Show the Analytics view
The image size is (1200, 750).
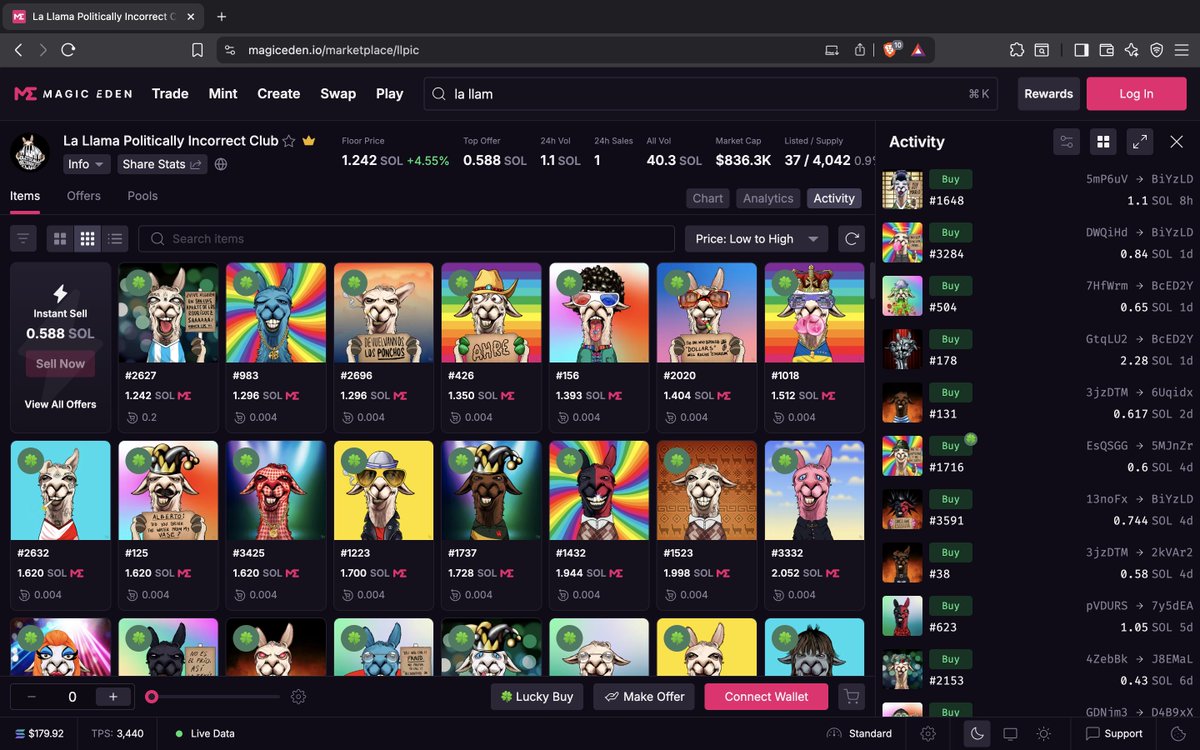click(x=768, y=198)
